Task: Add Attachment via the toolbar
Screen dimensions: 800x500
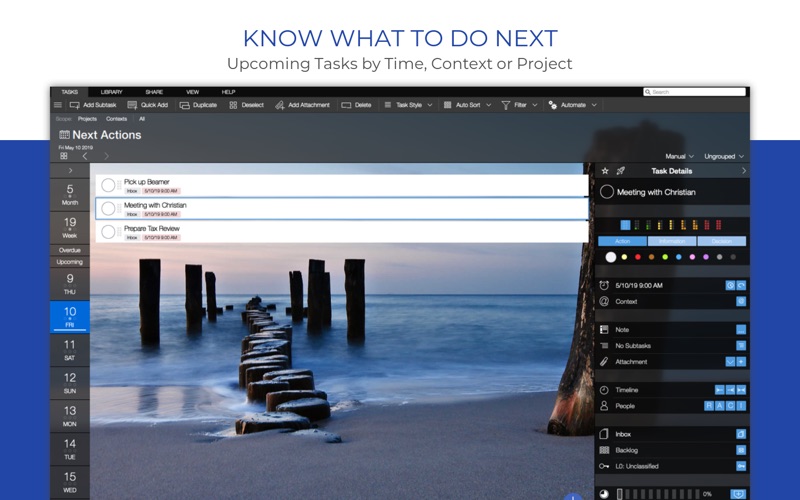Action: coord(302,105)
